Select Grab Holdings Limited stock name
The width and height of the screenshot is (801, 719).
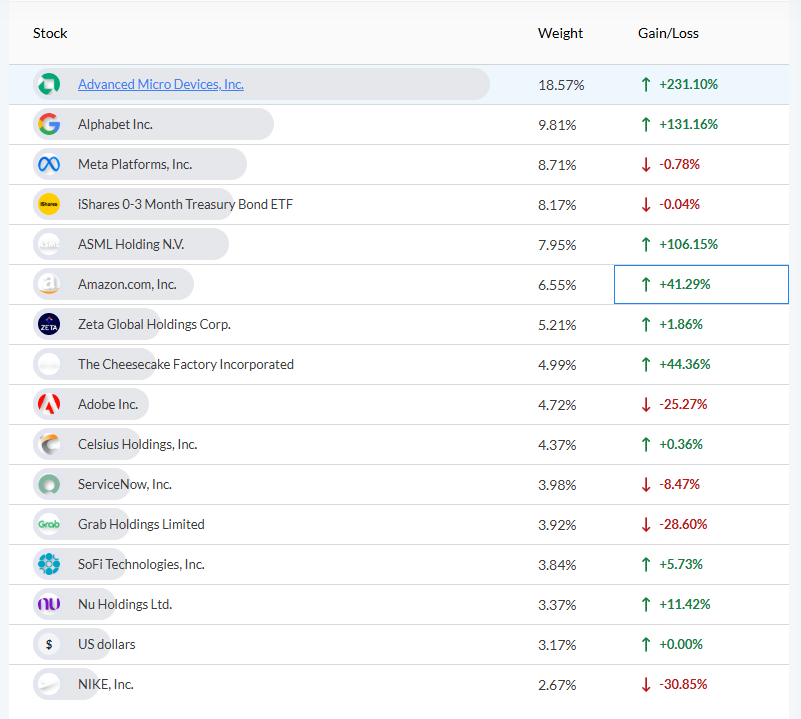[x=141, y=524]
